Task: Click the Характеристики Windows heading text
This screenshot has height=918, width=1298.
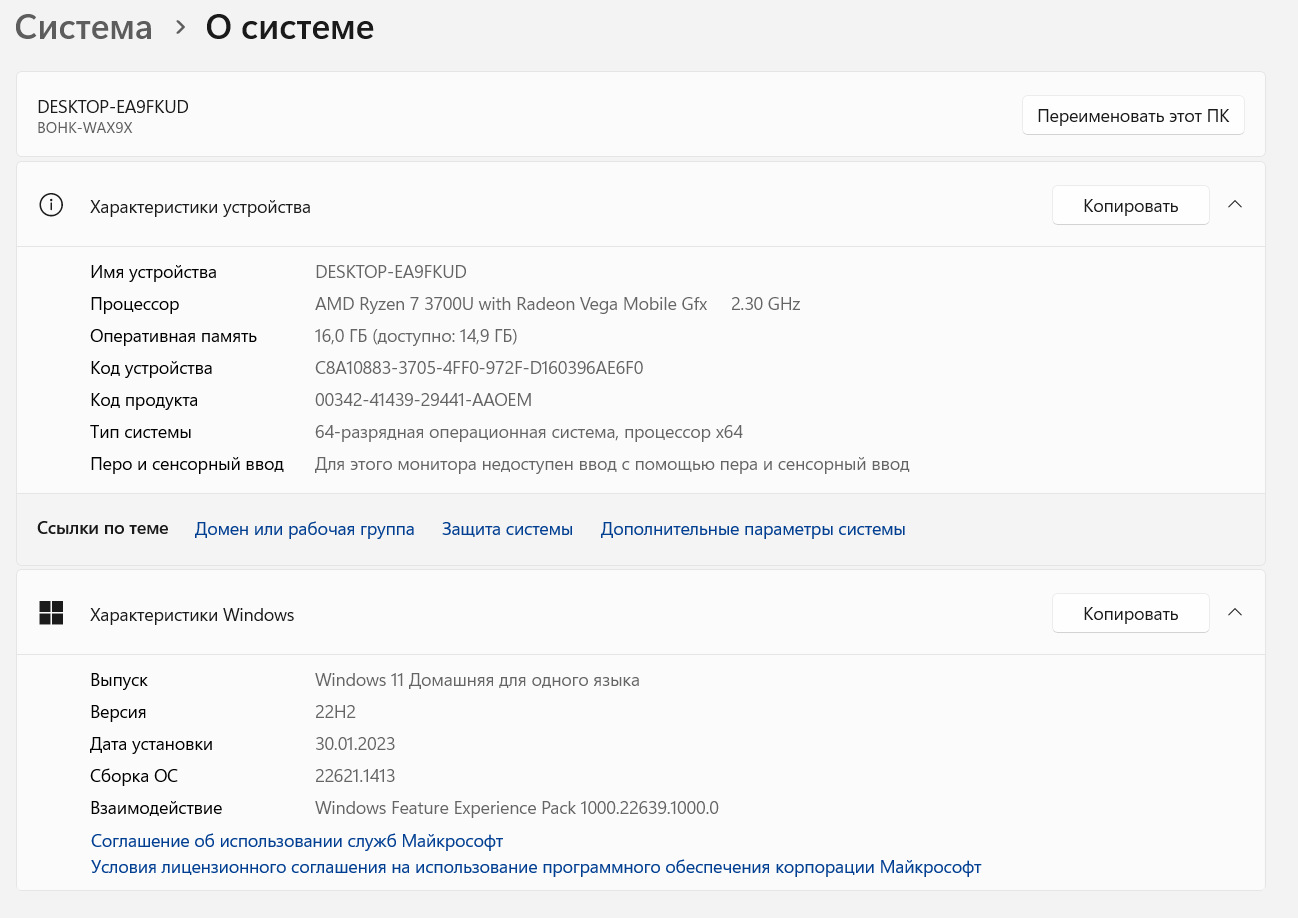Action: [x=192, y=615]
